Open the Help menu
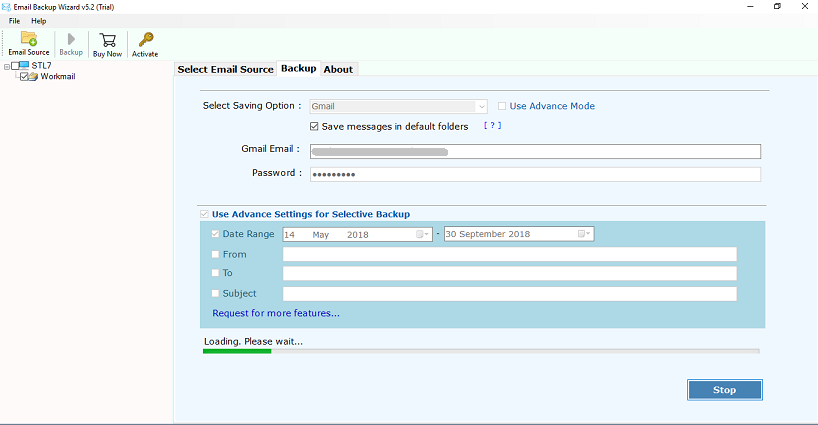The image size is (818, 425). (38, 21)
